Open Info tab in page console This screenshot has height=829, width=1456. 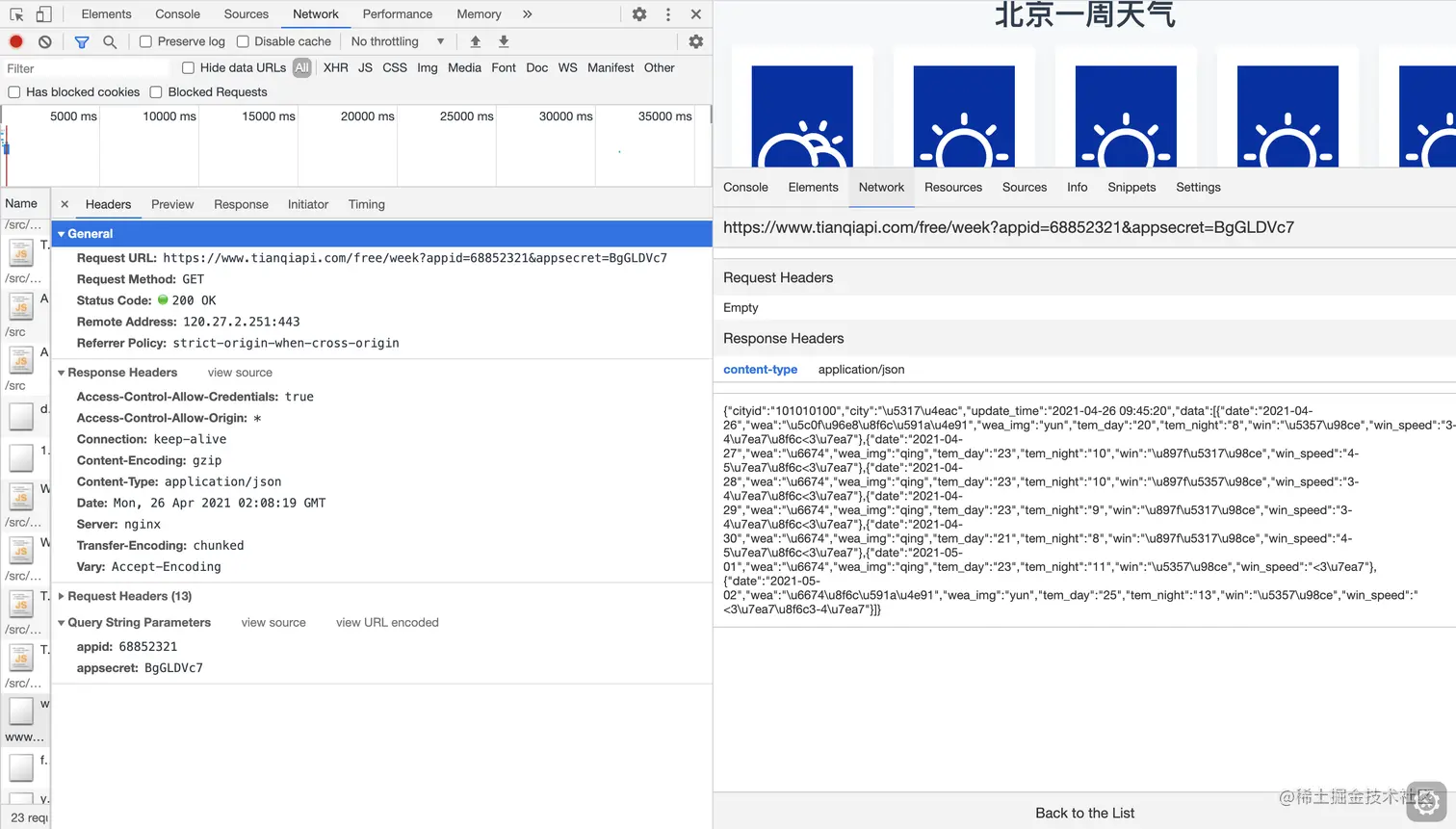click(x=1078, y=188)
